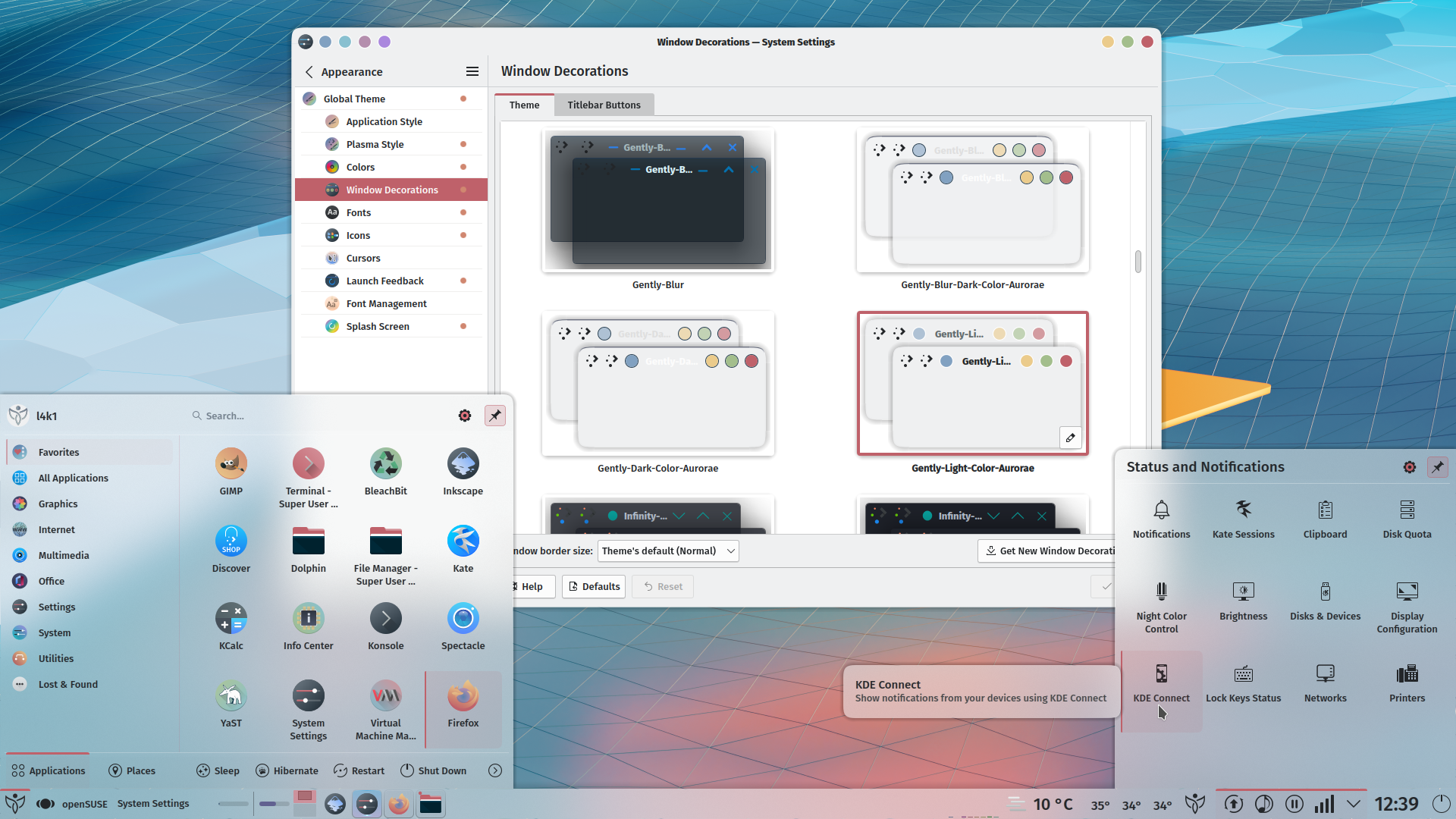Select the Theme tab
This screenshot has height=819, width=1456.
pos(524,105)
